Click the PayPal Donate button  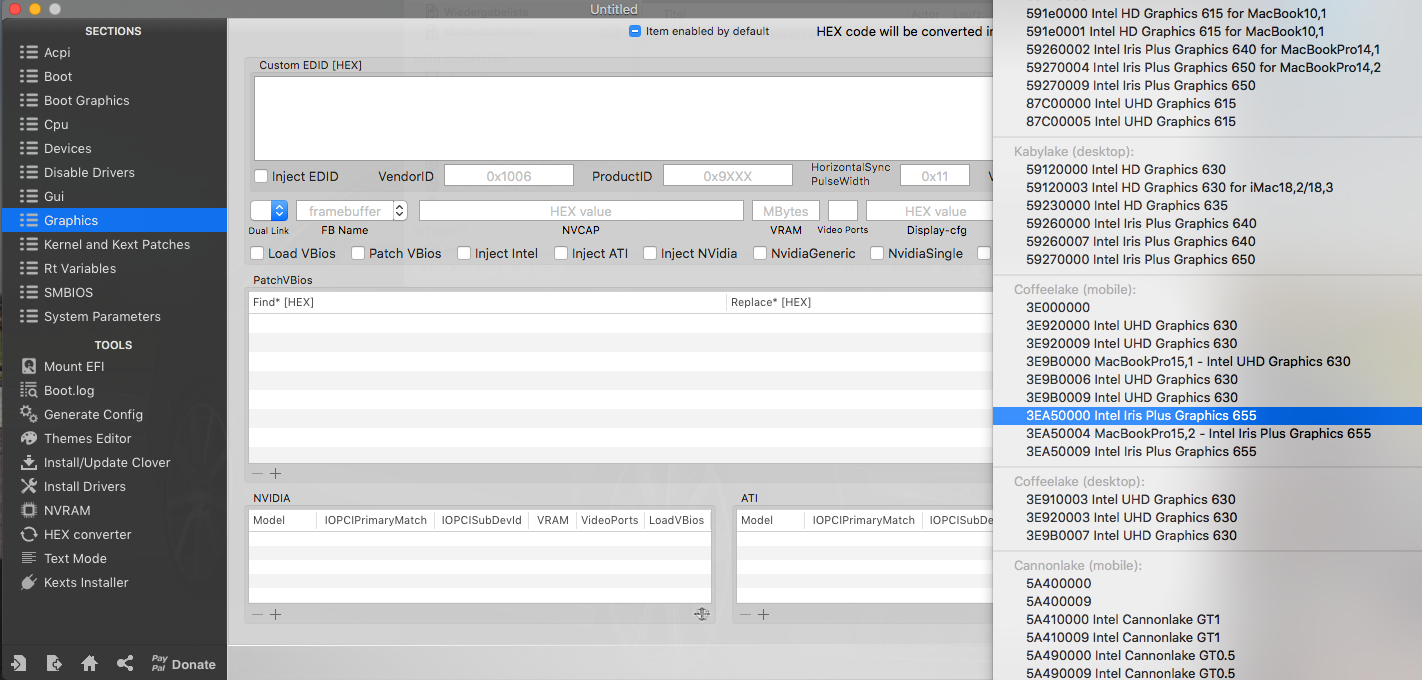(x=183, y=664)
